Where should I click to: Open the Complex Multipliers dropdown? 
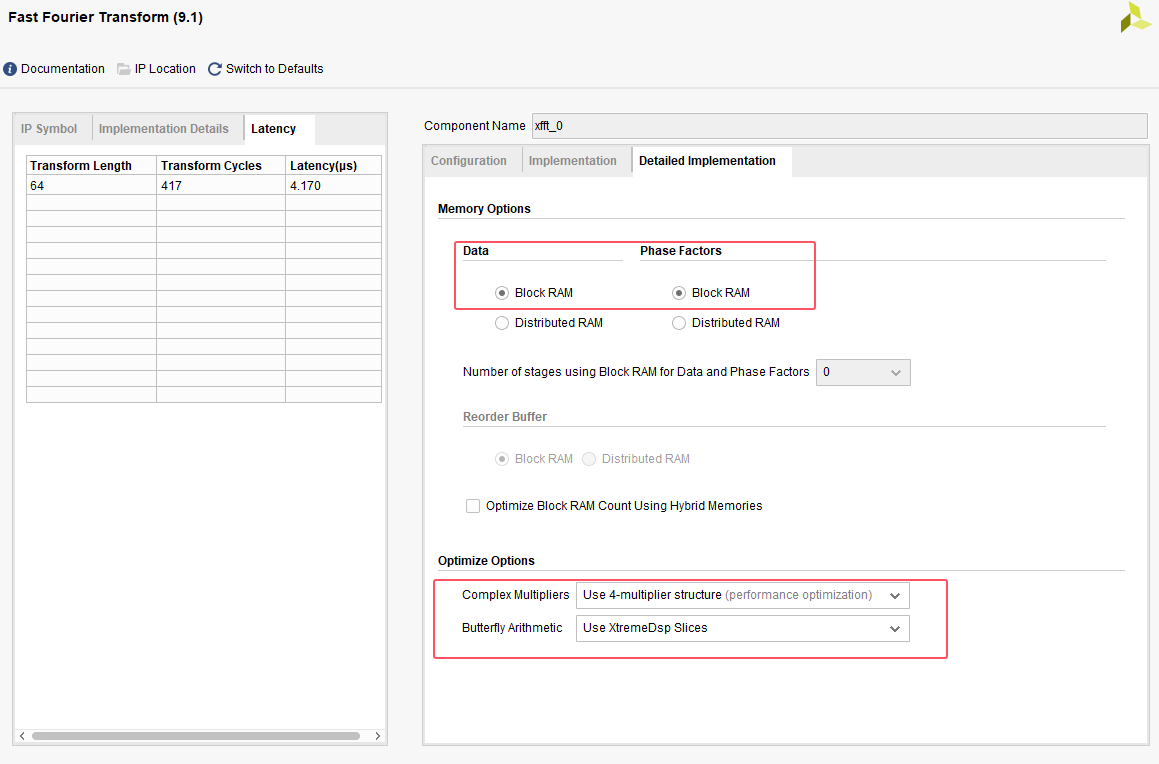coord(742,596)
